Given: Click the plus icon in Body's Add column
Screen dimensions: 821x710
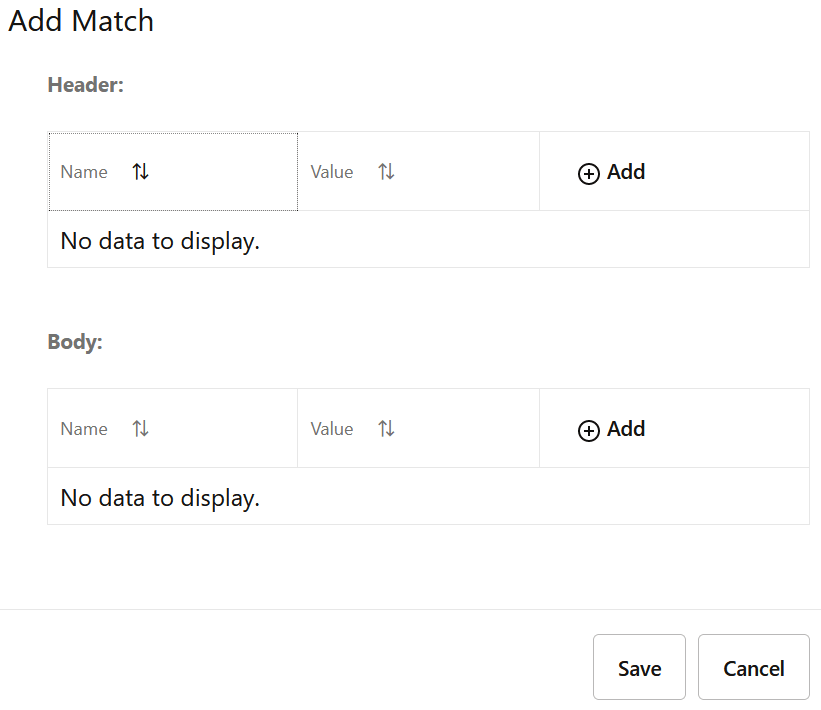Looking at the screenshot, I should click(x=587, y=430).
